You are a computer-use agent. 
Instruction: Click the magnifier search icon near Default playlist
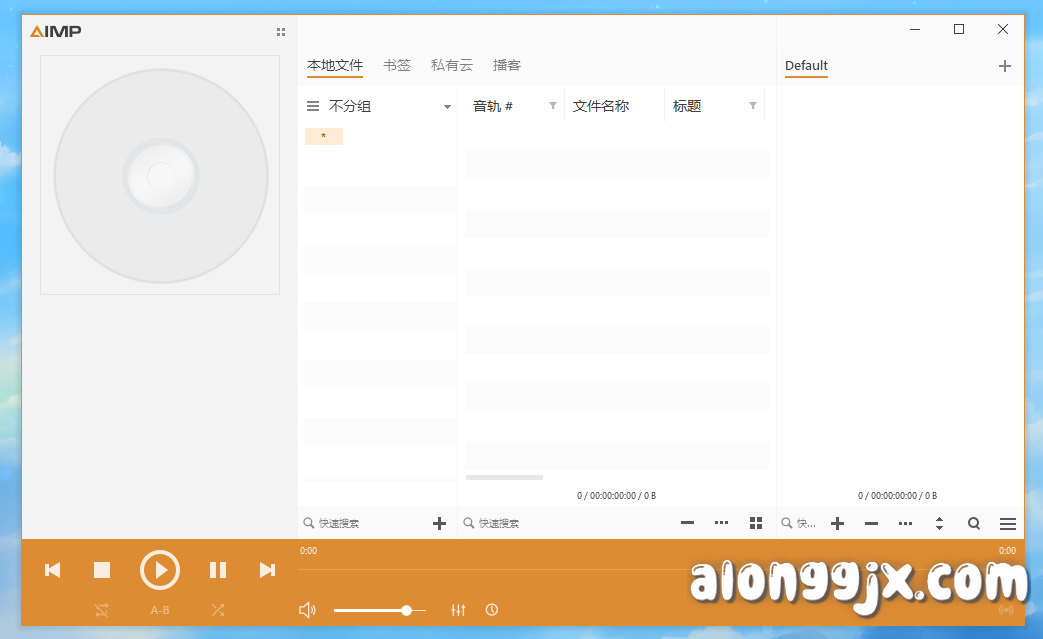(x=973, y=523)
